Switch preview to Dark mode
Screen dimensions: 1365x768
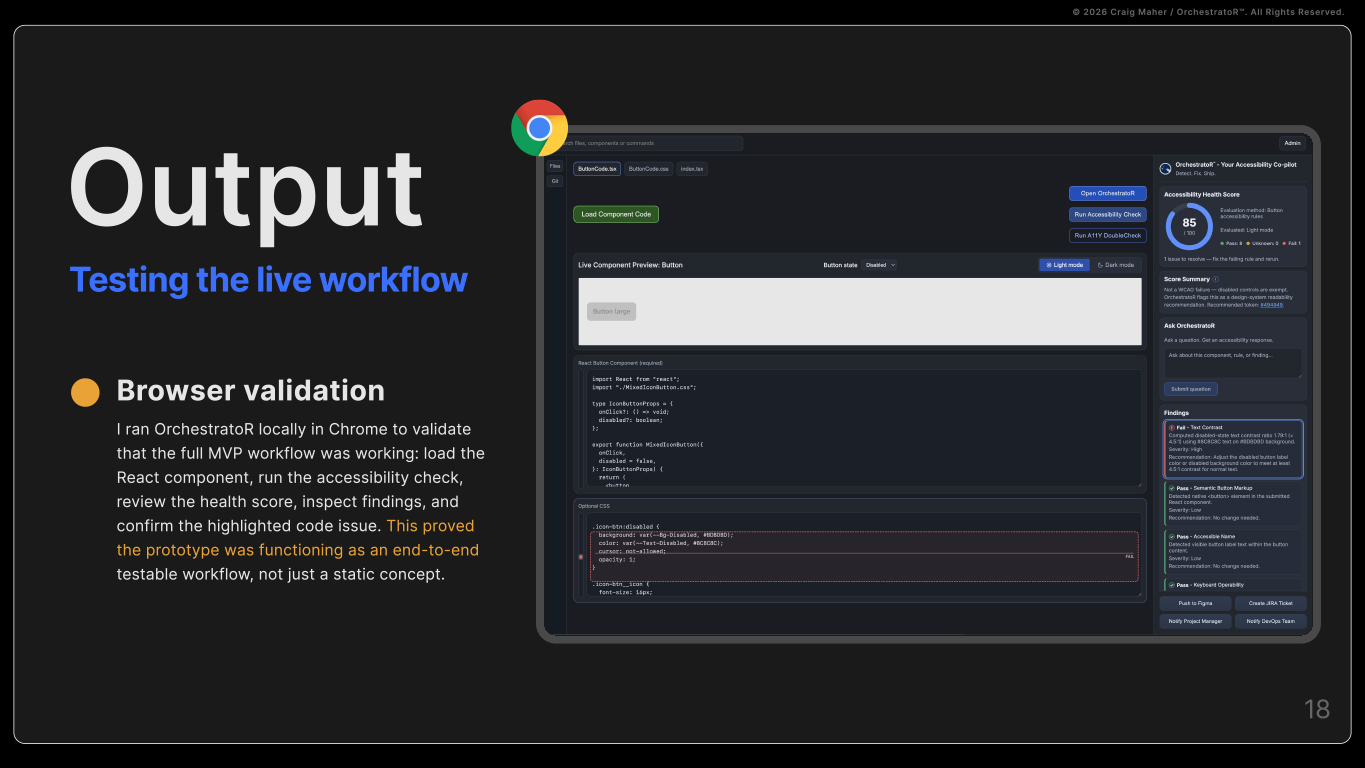tap(1116, 265)
